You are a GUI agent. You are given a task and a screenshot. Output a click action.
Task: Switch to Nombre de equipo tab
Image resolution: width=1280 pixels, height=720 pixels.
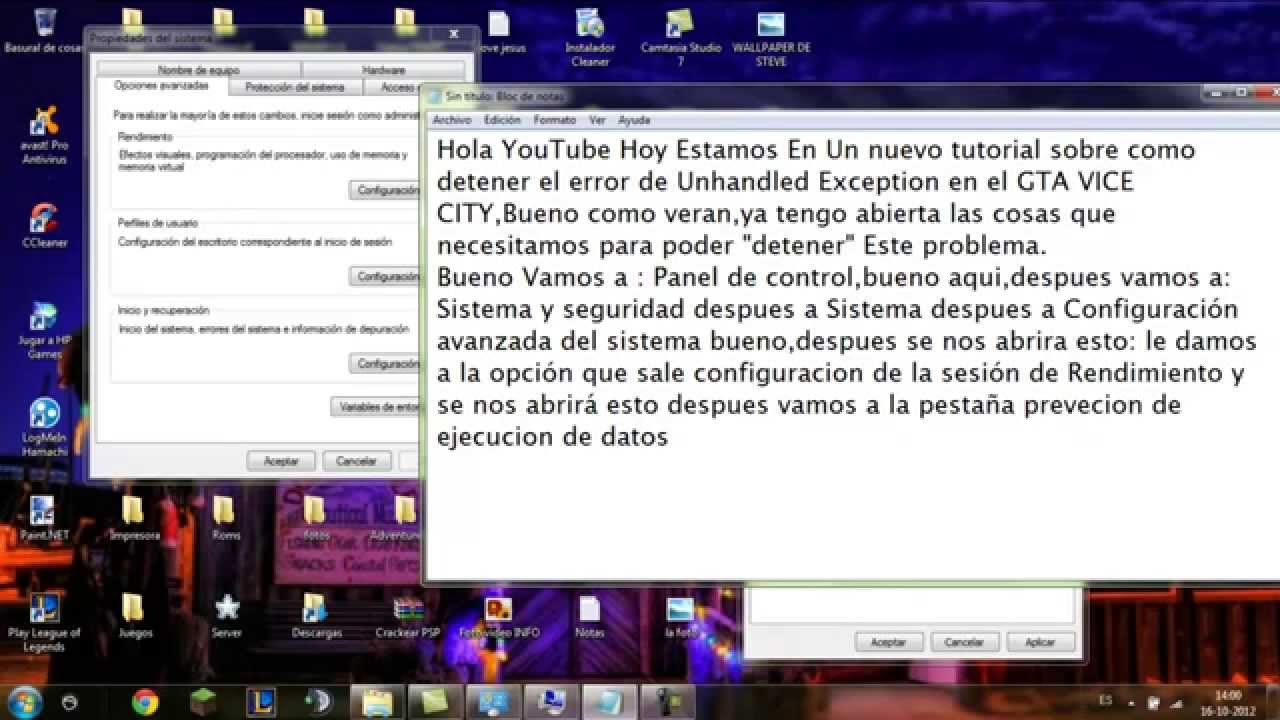coord(199,70)
